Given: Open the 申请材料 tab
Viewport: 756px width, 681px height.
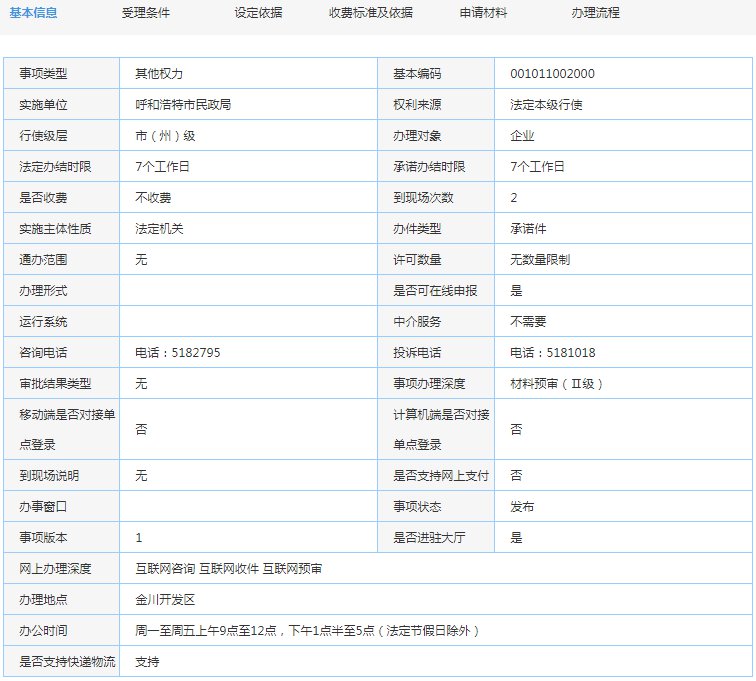Looking at the screenshot, I should [483, 13].
